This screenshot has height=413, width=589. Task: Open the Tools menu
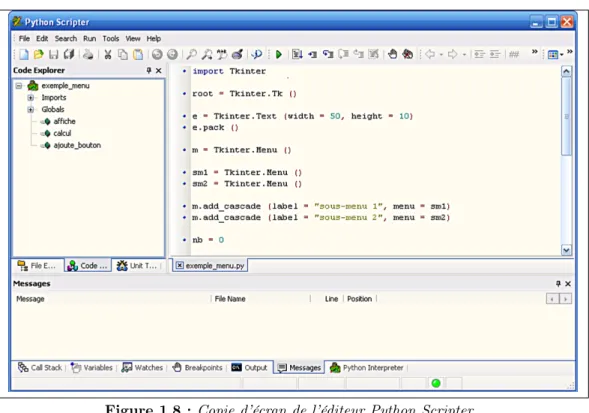click(111, 38)
